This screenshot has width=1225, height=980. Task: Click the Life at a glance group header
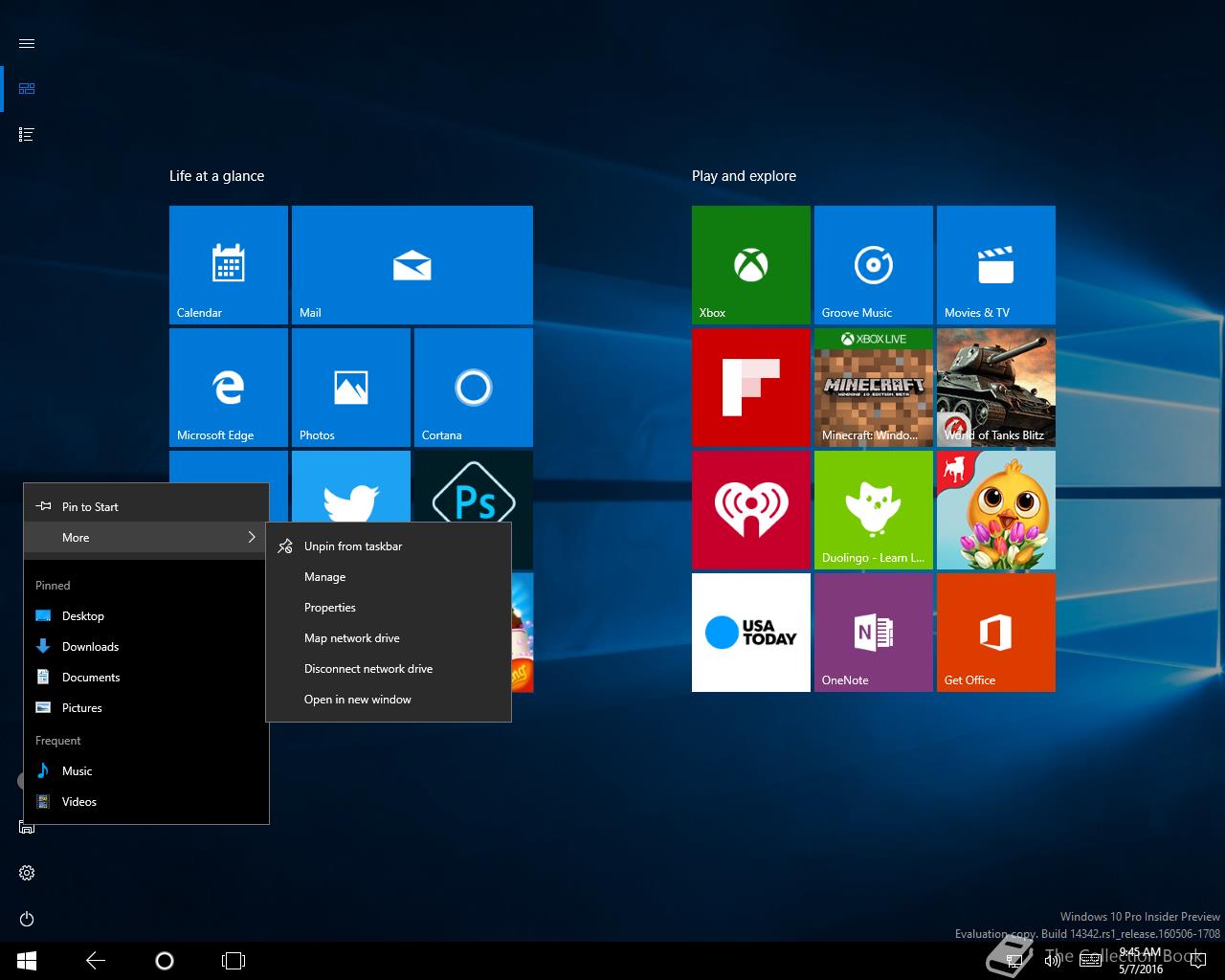click(x=217, y=176)
